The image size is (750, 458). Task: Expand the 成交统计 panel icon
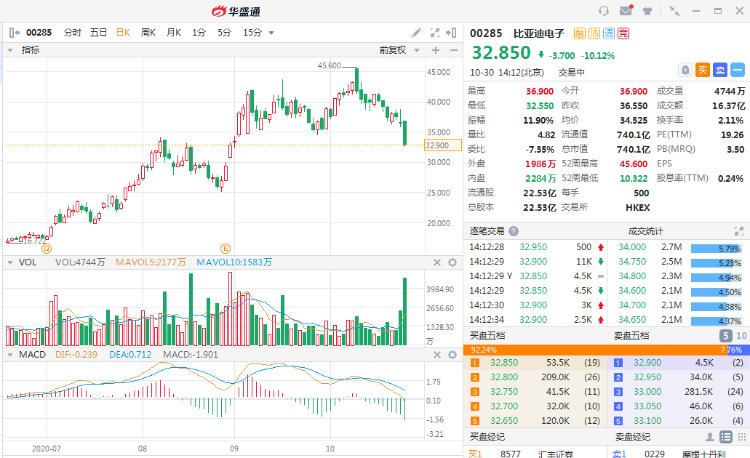click(739, 231)
